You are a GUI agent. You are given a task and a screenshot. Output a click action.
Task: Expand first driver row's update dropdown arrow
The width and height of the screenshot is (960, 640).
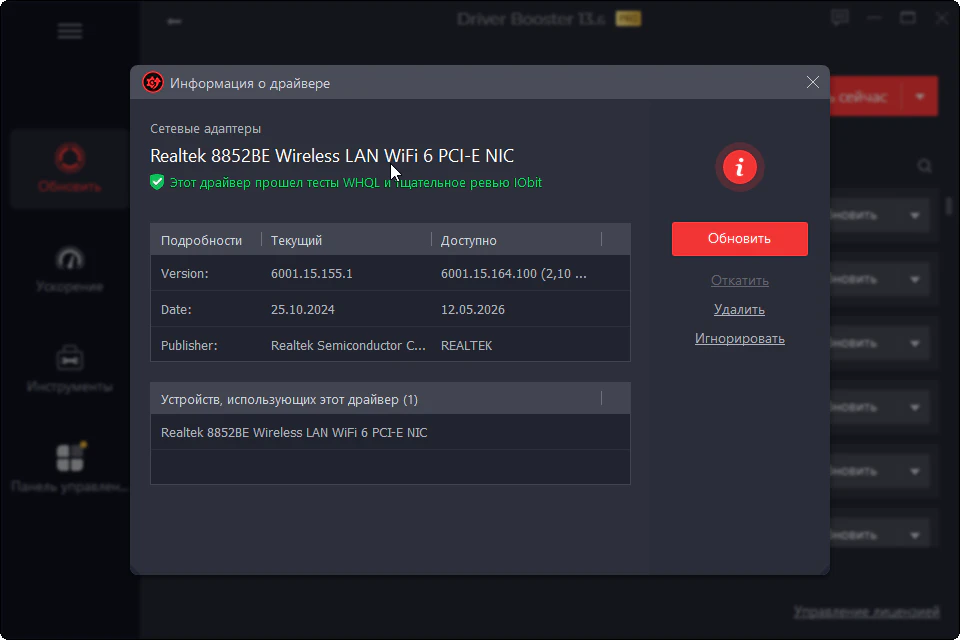pyautogui.click(x=915, y=216)
